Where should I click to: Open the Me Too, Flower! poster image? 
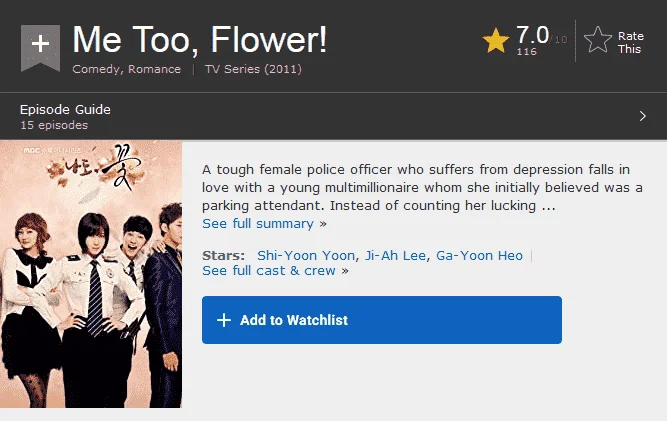(91, 274)
